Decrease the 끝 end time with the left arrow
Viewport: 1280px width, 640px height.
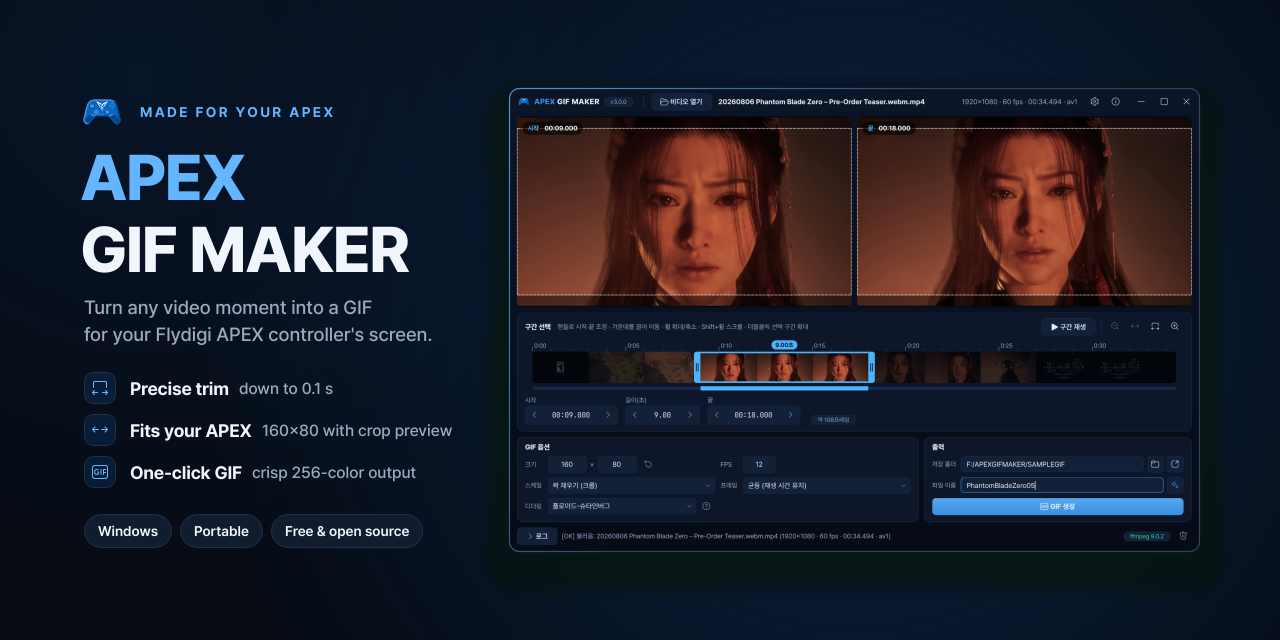[716, 415]
